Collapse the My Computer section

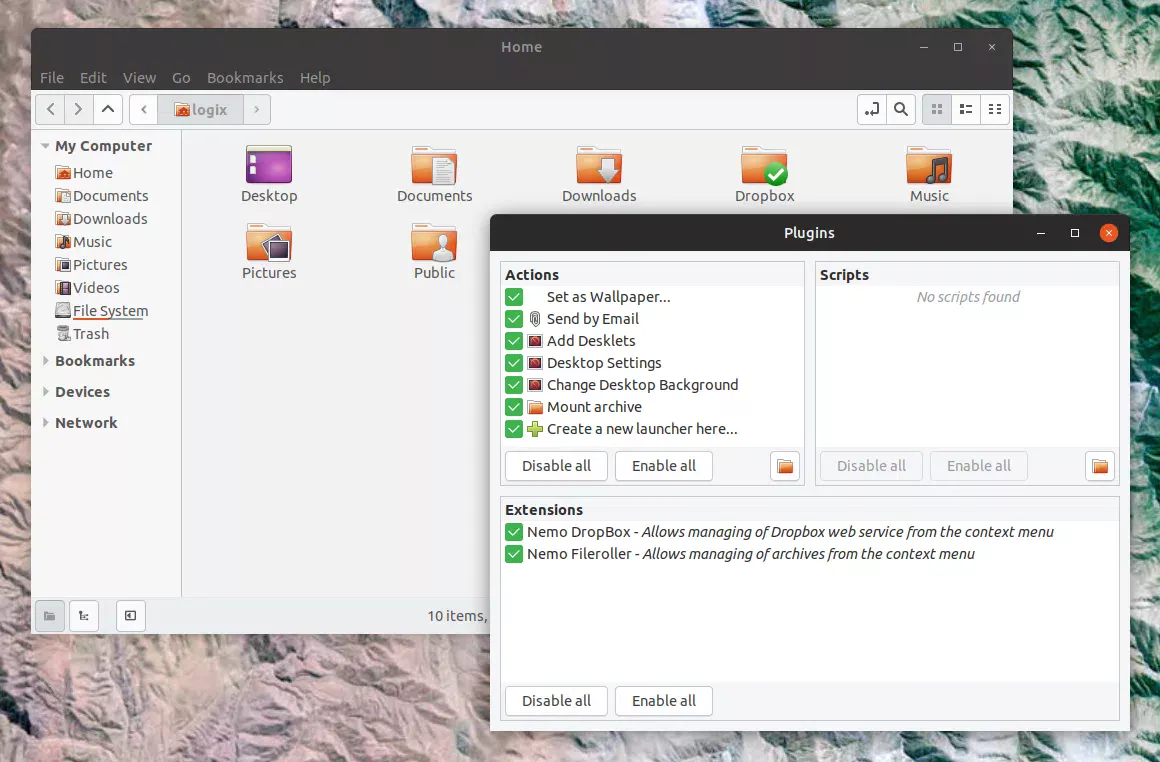(44, 146)
